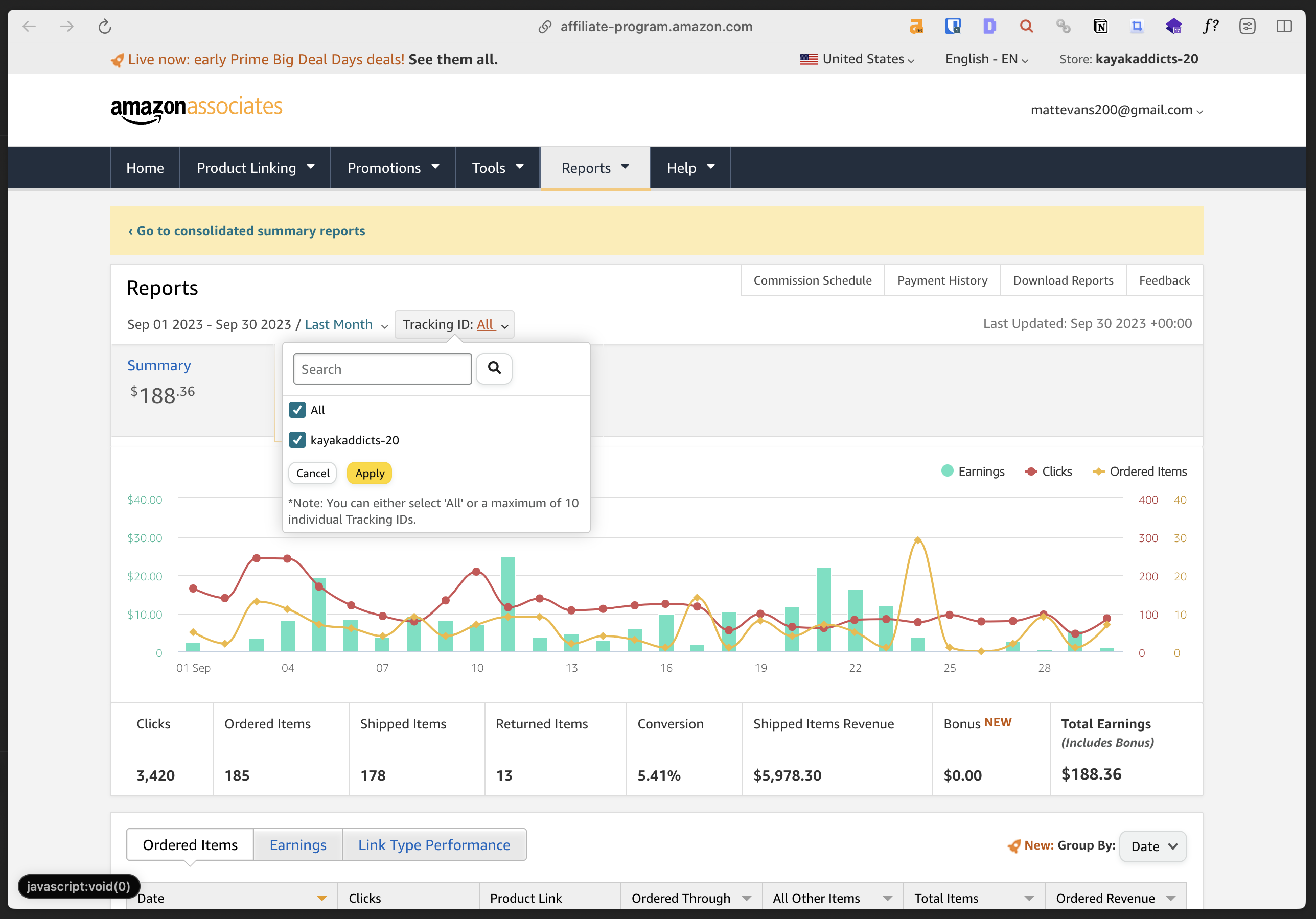The image size is (1316, 919).
Task: Toggle the Ordered Items series in legend
Action: click(1140, 472)
